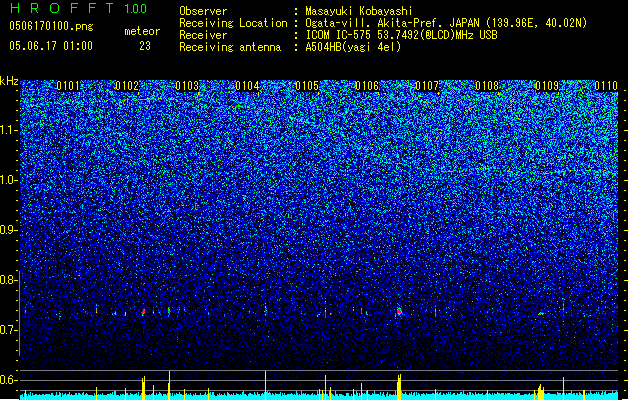Click the Receiving Location value text
The image size is (629, 400).
[x=446, y=23]
